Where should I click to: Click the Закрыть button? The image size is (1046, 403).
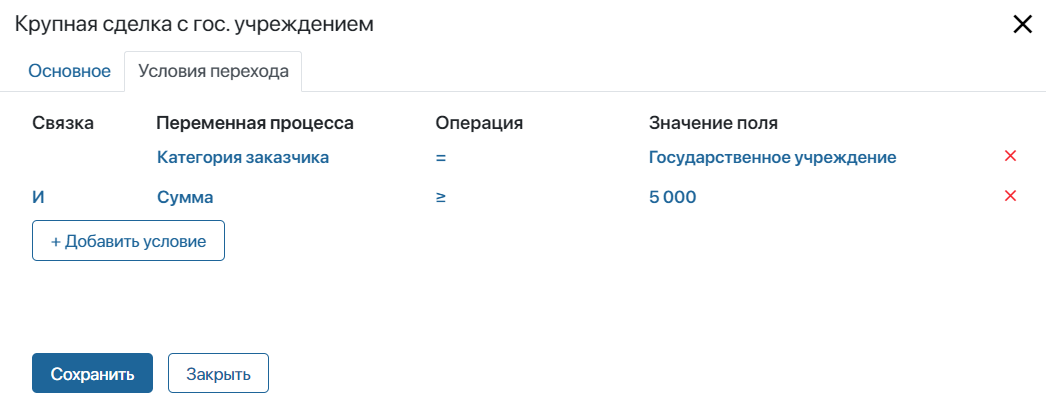(218, 374)
